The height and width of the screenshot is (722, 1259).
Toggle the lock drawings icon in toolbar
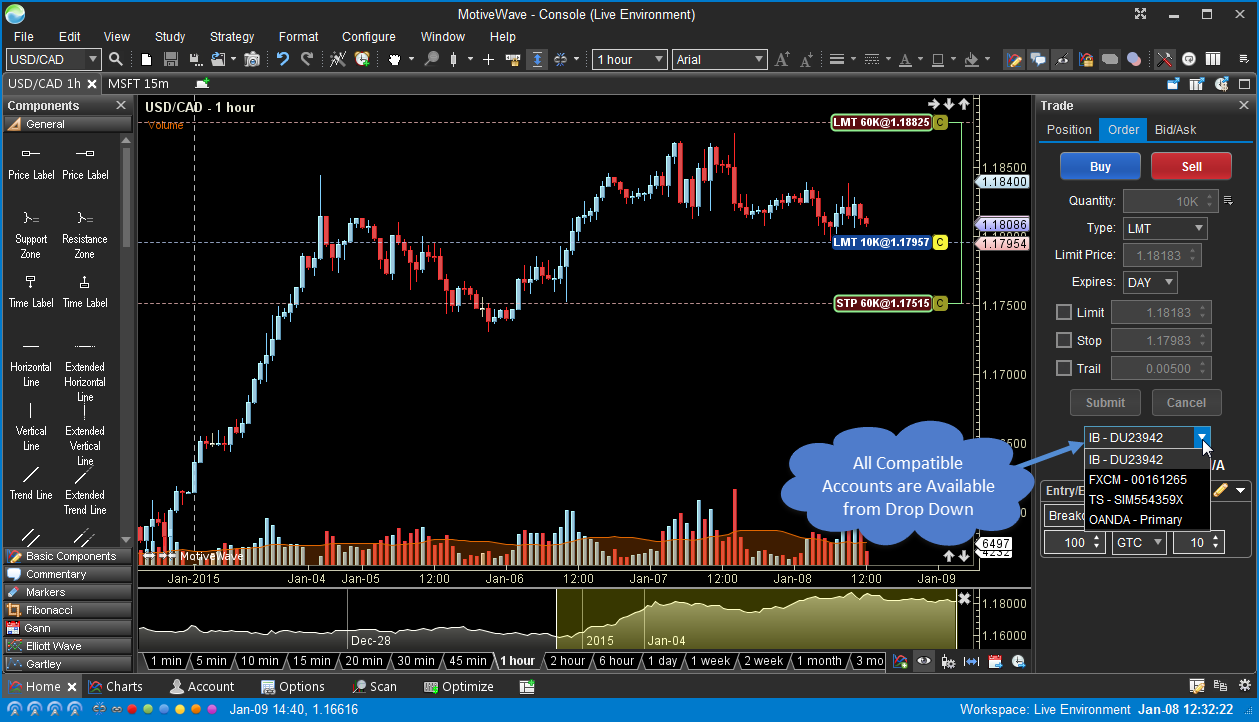[x=1086, y=60]
